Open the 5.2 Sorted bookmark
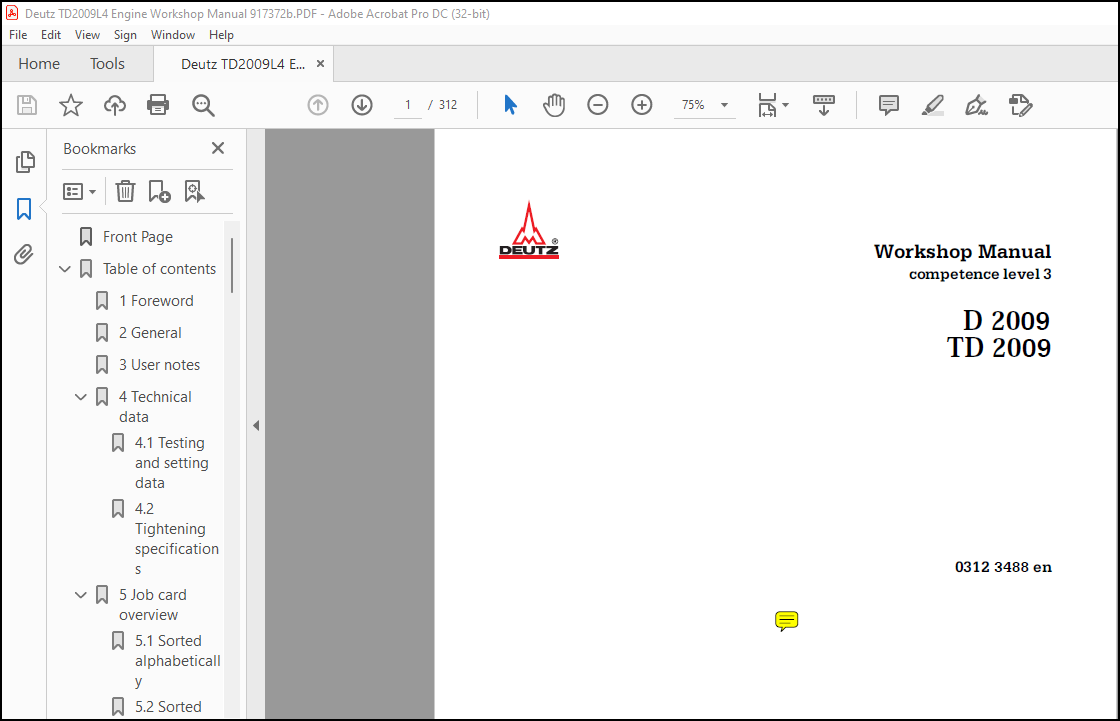The image size is (1120, 721). click(x=168, y=707)
